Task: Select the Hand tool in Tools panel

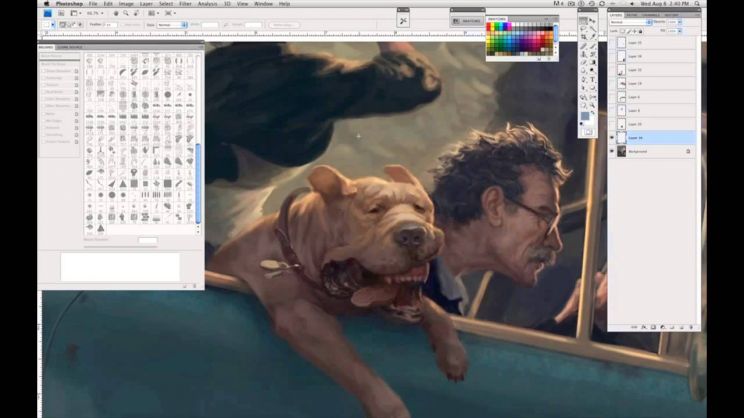Action: point(583,105)
